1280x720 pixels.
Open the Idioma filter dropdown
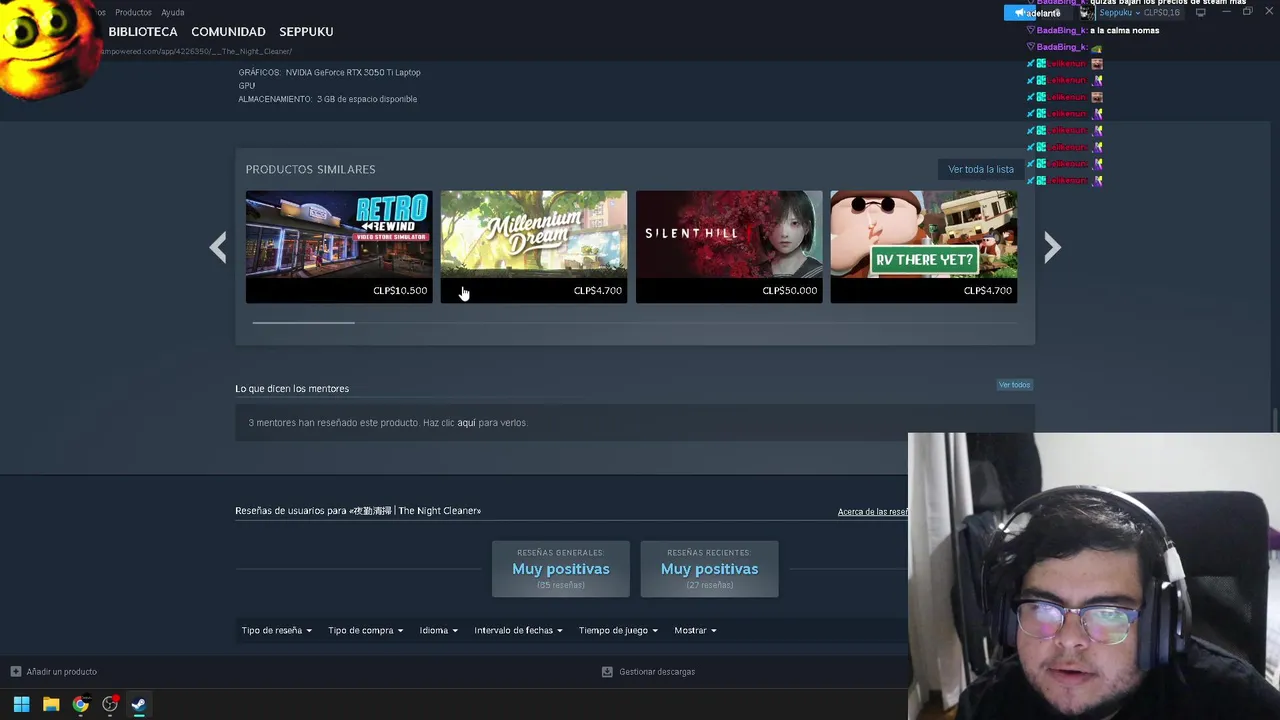438,631
